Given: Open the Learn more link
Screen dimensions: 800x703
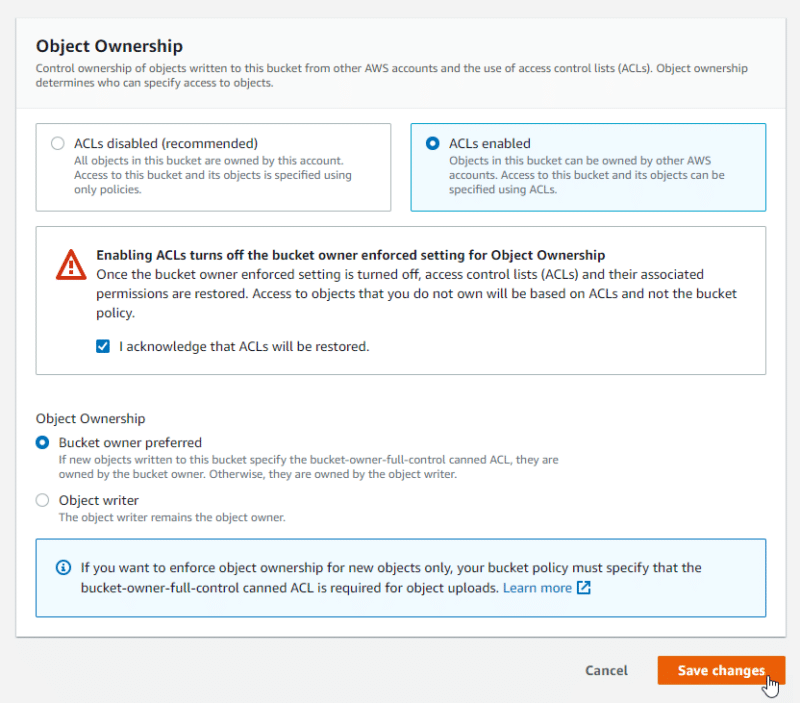Looking at the screenshot, I should (x=537, y=588).
